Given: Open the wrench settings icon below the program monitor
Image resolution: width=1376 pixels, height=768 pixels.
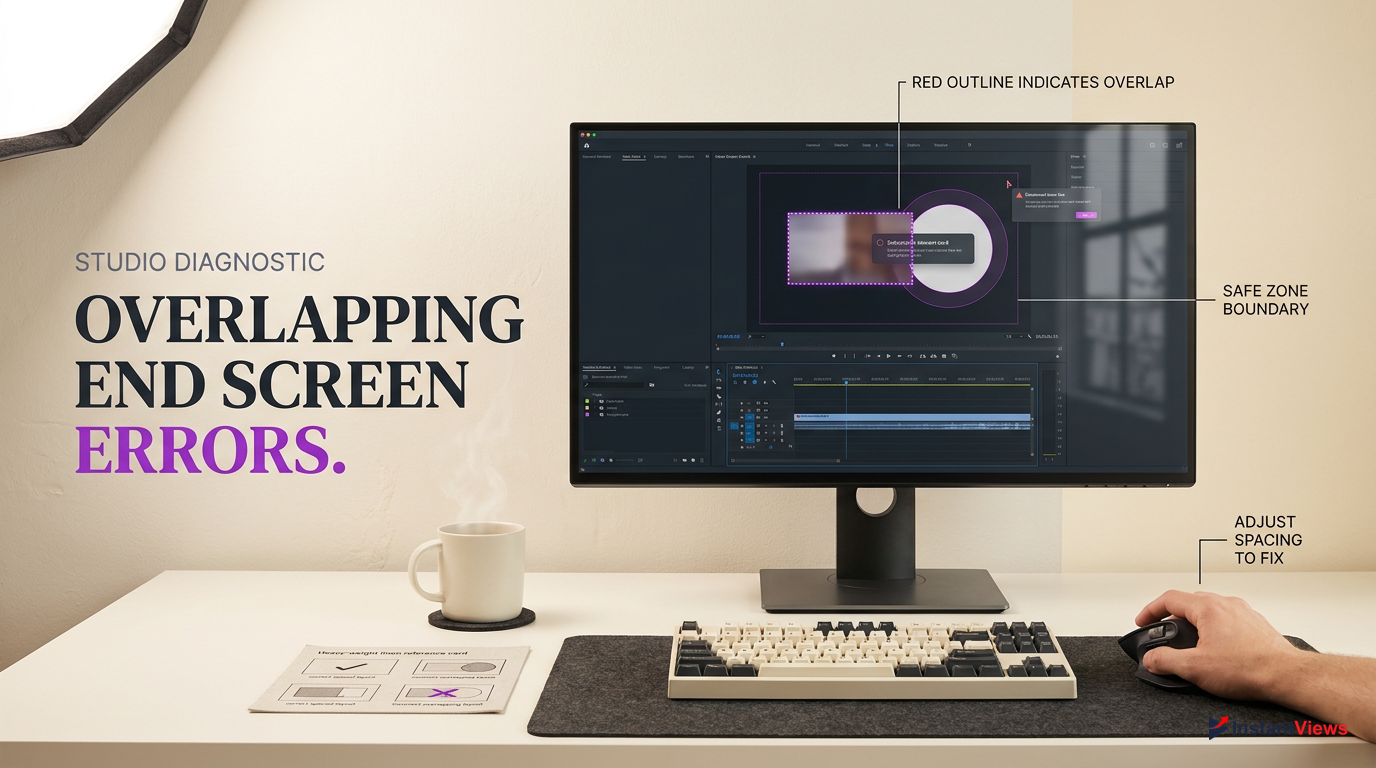Looking at the screenshot, I should pos(1029,336).
